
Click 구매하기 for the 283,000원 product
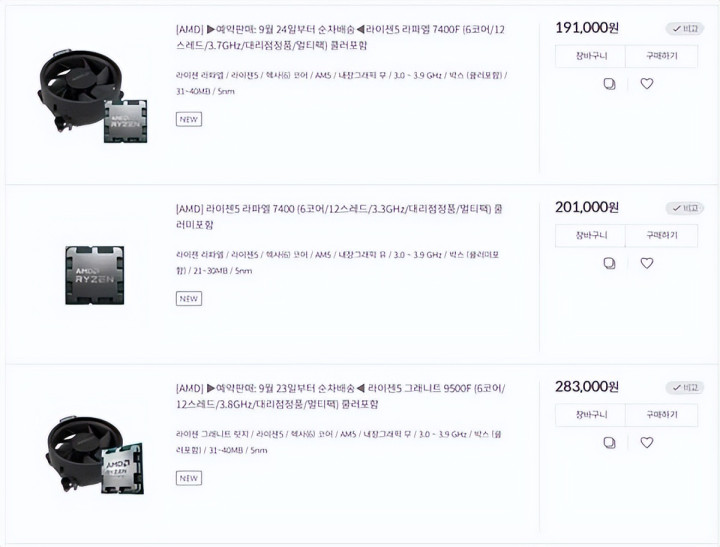[x=662, y=415]
